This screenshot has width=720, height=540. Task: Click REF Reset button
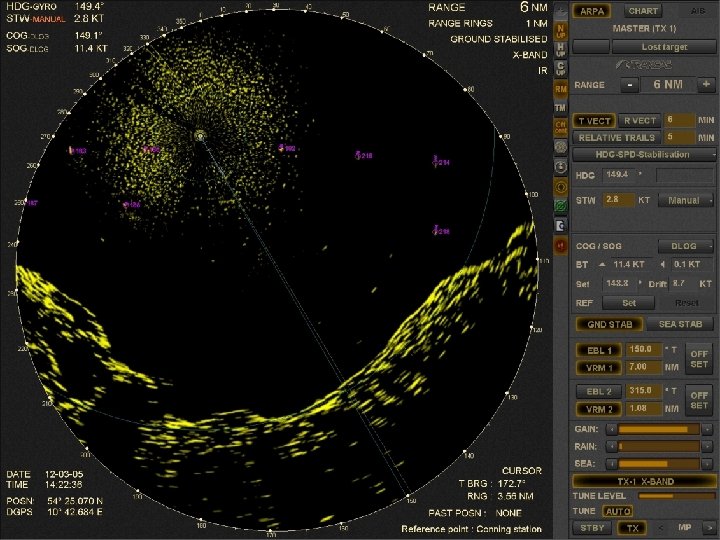(686, 303)
